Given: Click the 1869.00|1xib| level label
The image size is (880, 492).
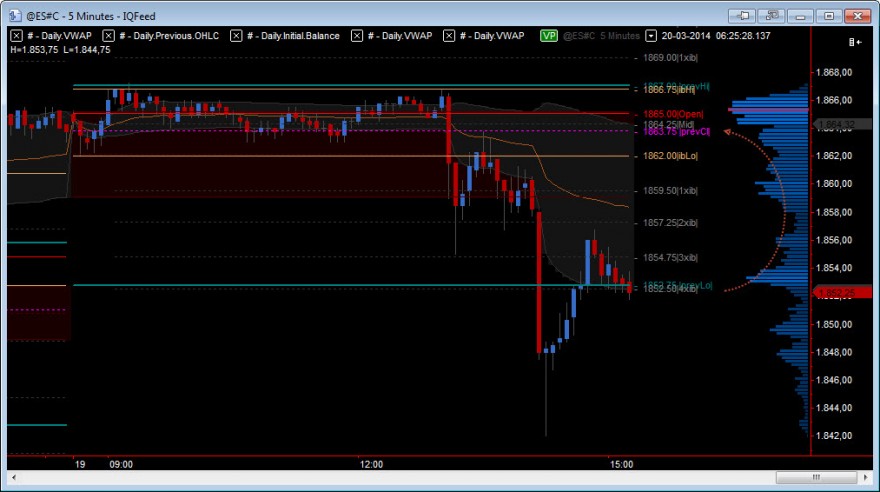Looking at the screenshot, I should point(670,58).
